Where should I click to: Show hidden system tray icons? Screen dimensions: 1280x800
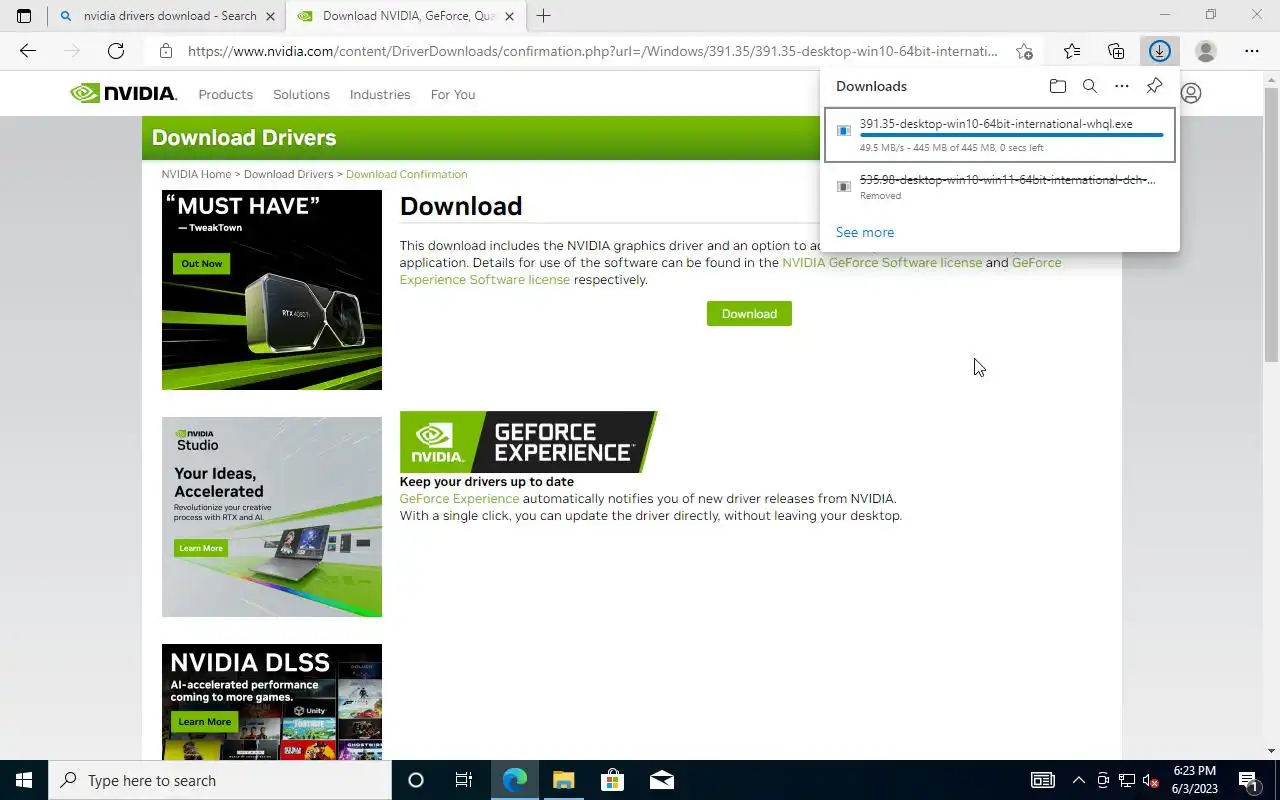(x=1078, y=780)
